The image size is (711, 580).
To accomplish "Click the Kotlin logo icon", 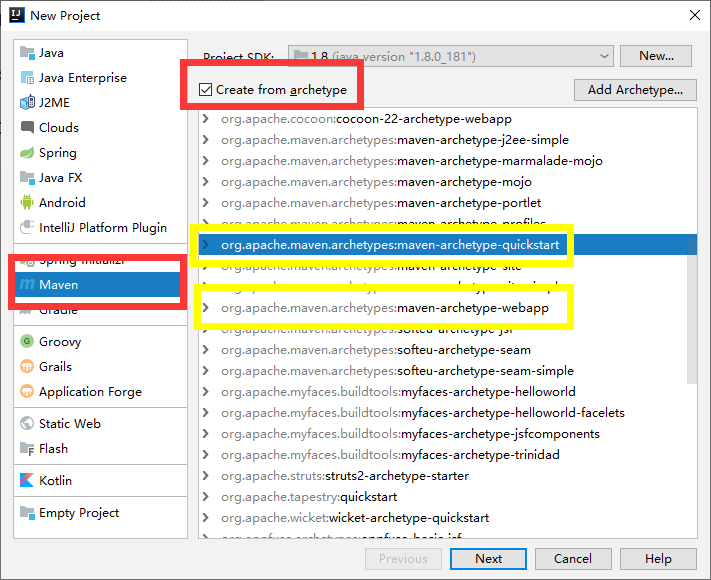I will click(27, 480).
